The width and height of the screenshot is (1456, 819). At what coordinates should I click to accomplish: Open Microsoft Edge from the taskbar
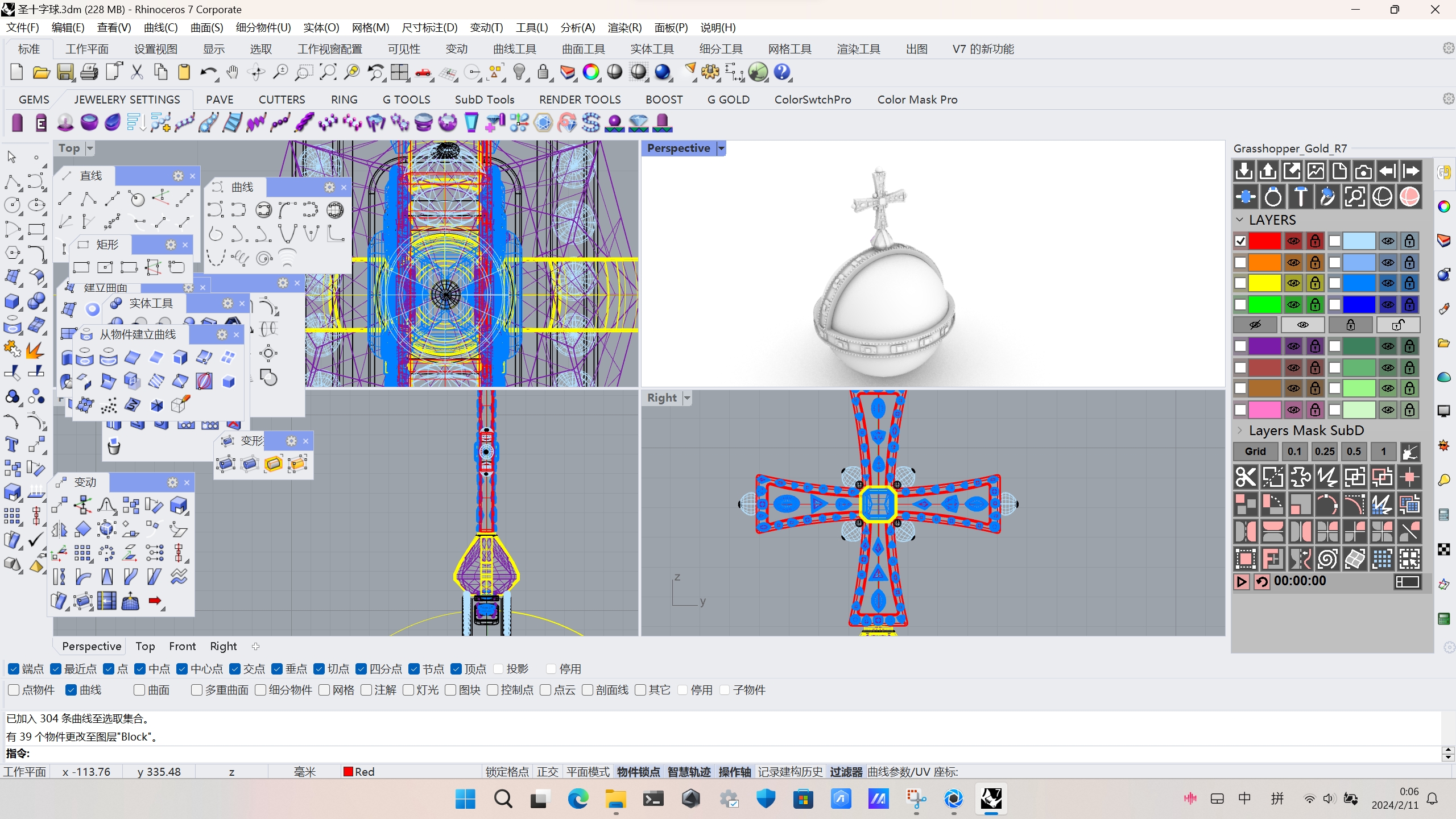[x=578, y=799]
